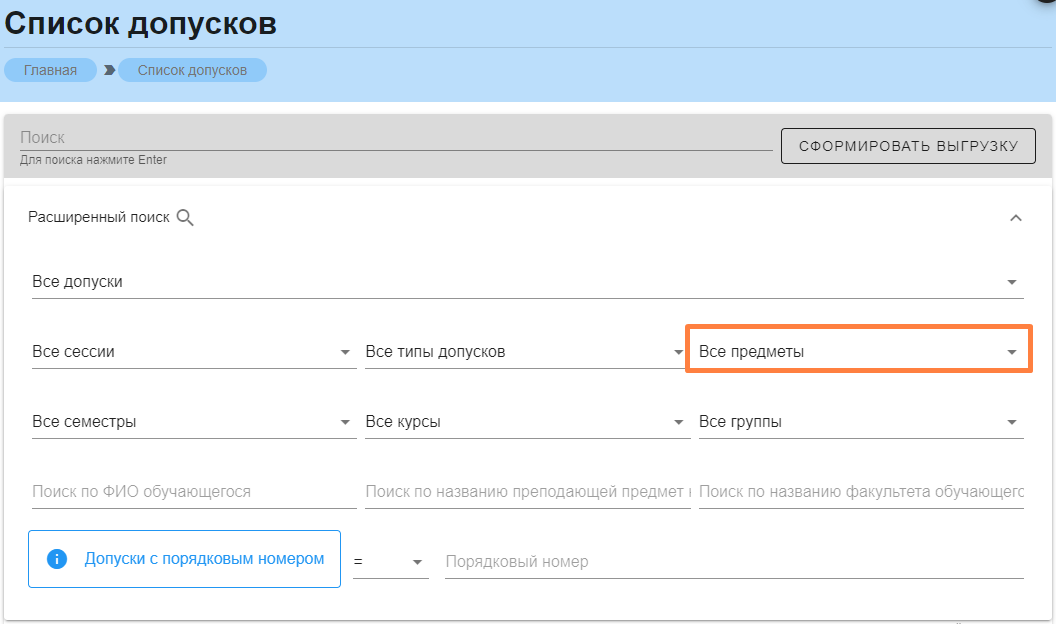Collapse the advanced search panel chevron

(1015, 218)
